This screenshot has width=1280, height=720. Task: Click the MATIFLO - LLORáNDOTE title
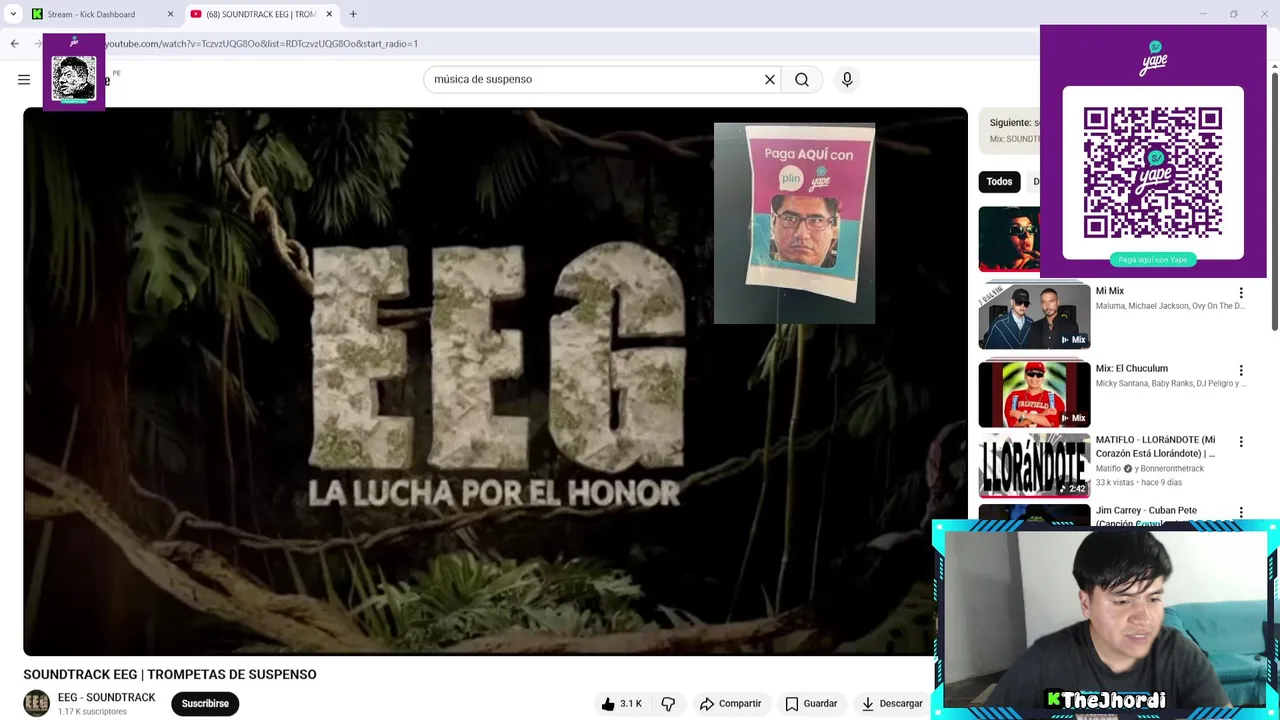(x=1155, y=447)
